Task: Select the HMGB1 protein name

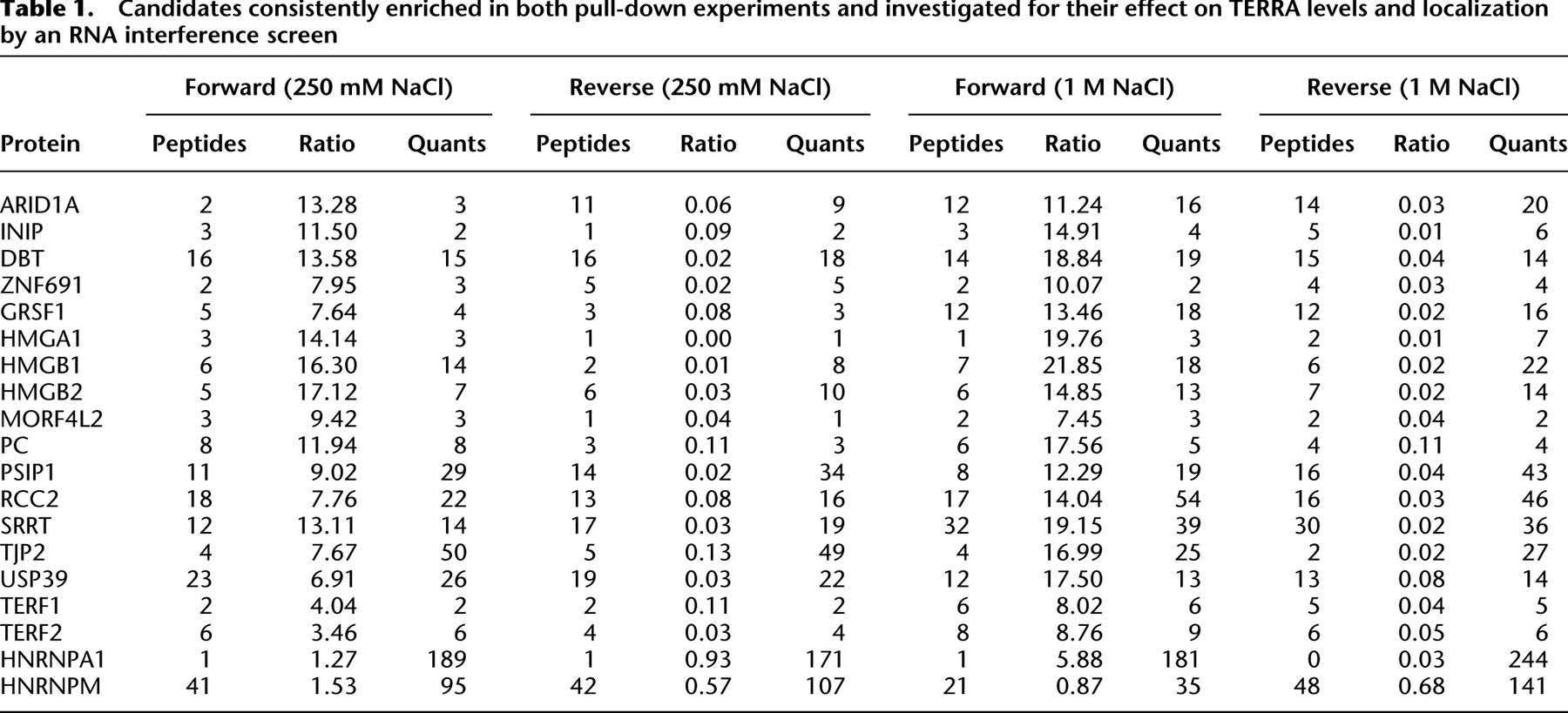Action: [x=40, y=366]
